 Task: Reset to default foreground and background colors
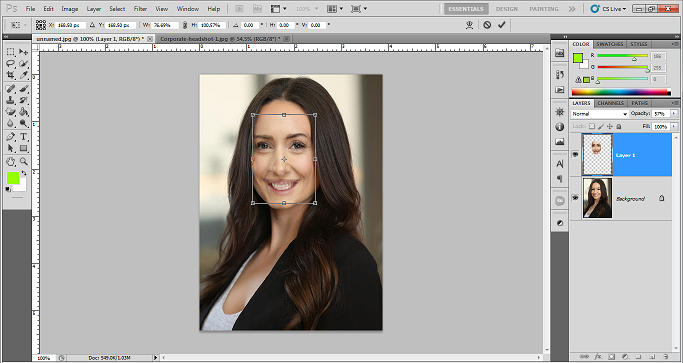click(8, 189)
